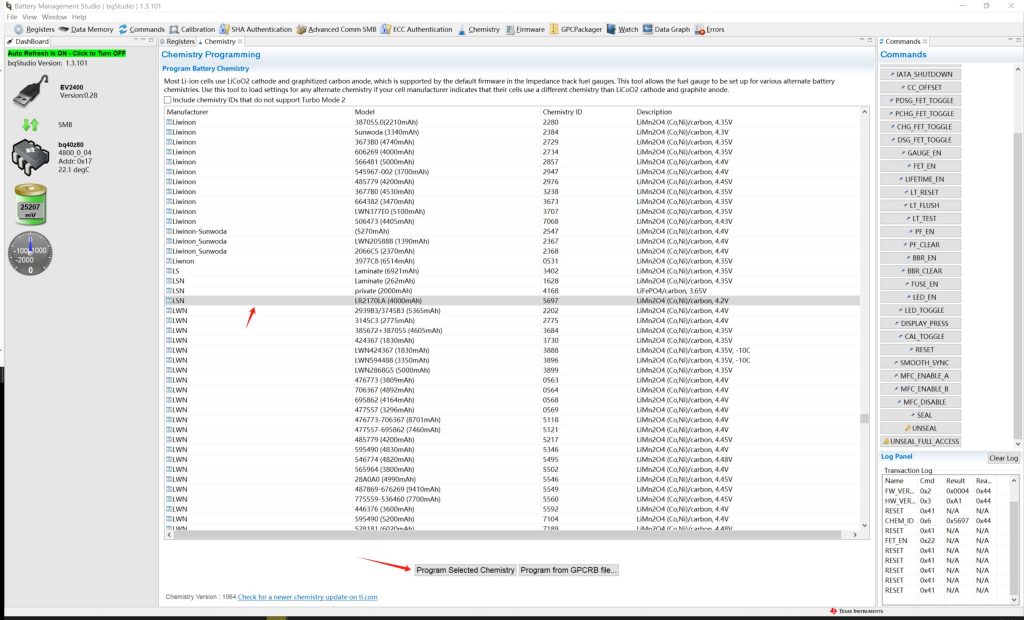Click the bq40z80 chip icon

click(x=30, y=157)
